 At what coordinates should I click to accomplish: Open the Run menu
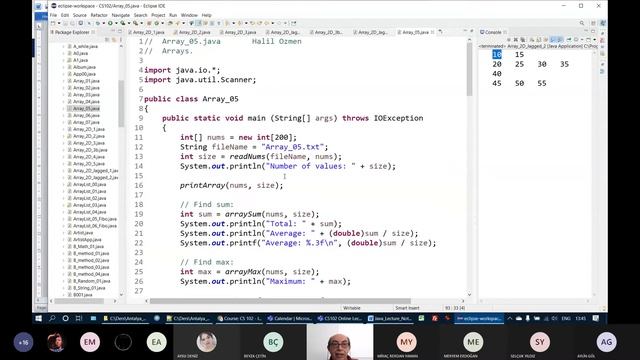click(173, 15)
